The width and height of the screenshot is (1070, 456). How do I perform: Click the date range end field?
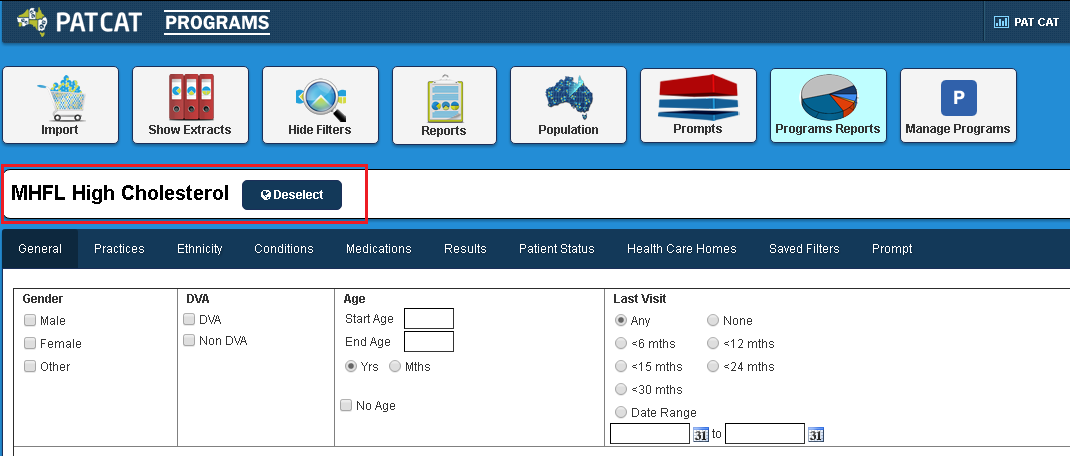tap(765, 433)
